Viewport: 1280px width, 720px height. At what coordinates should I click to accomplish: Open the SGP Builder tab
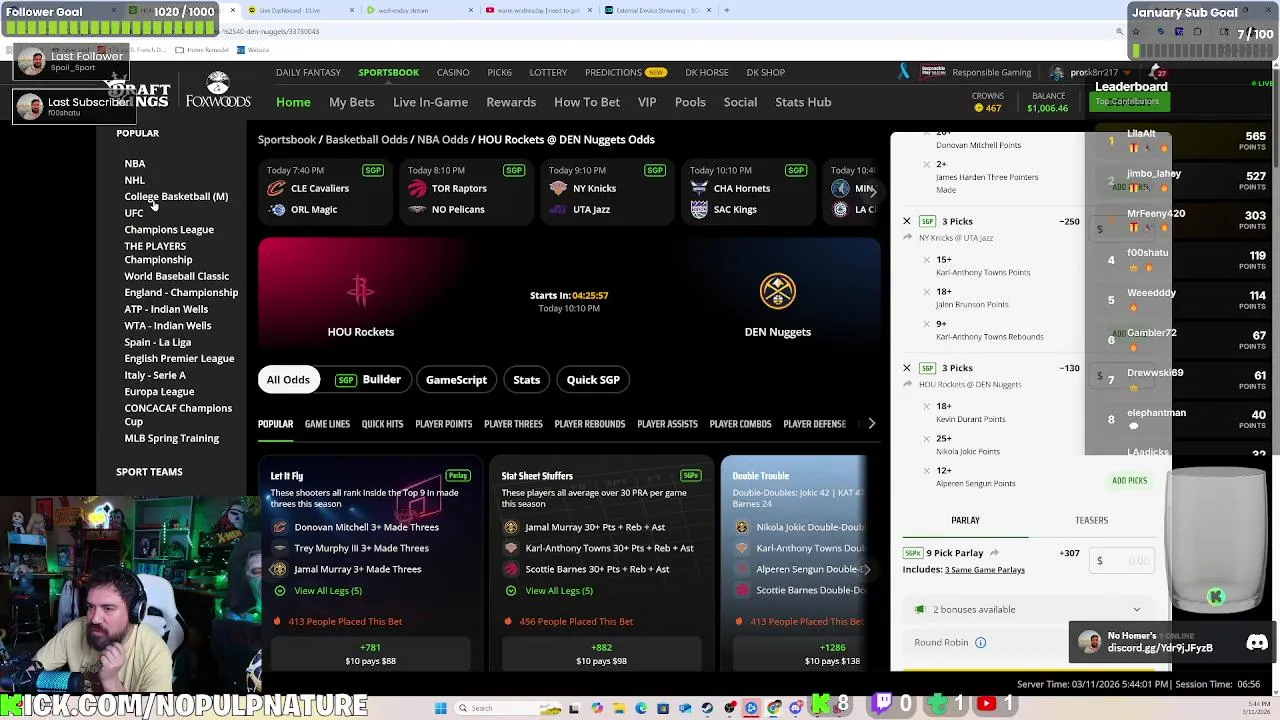coord(368,380)
